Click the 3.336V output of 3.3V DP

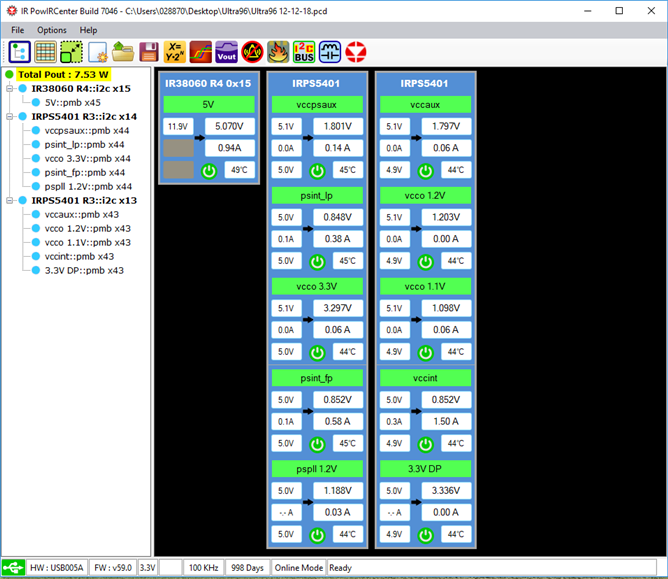pos(446,490)
